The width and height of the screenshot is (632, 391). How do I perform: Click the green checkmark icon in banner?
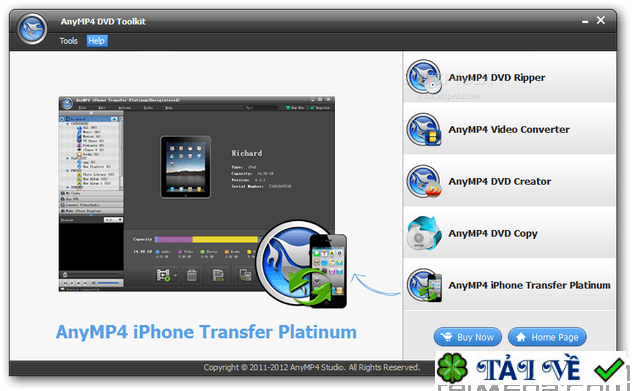click(x=609, y=369)
